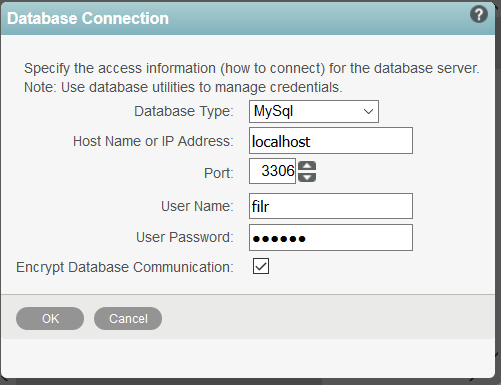Click the User Password label
501x385 pixels.
coord(185,237)
